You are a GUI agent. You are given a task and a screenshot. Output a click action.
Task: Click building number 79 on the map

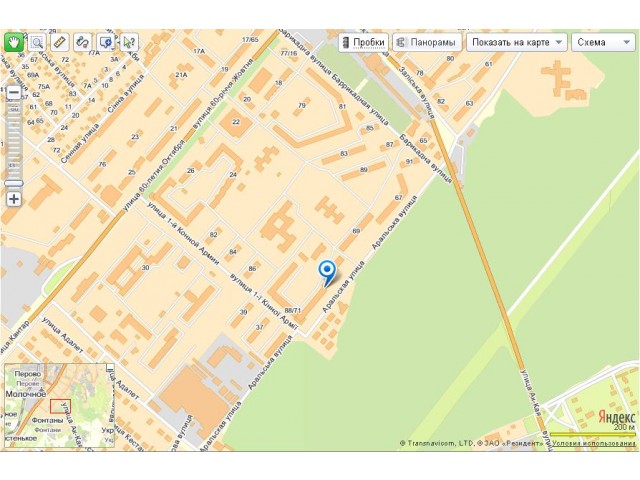302,105
